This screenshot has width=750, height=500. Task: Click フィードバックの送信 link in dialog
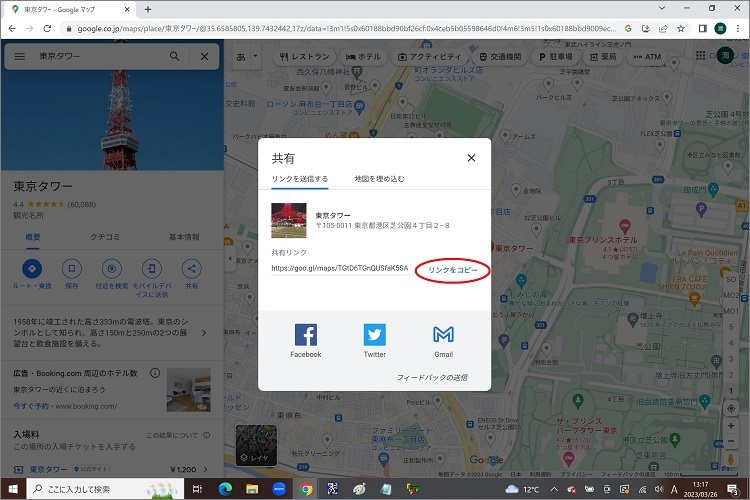coord(432,378)
